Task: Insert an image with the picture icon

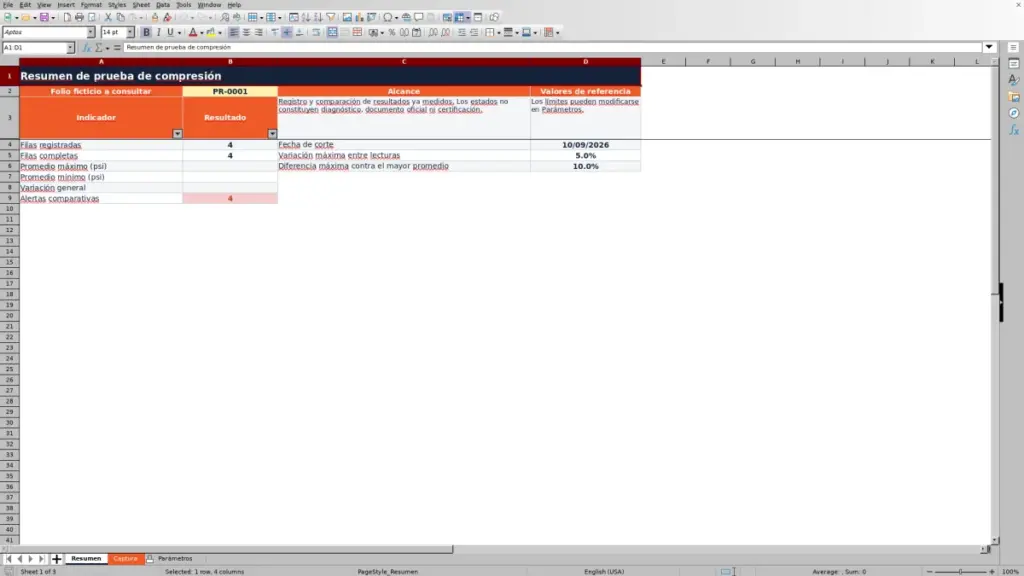Action: (x=347, y=17)
